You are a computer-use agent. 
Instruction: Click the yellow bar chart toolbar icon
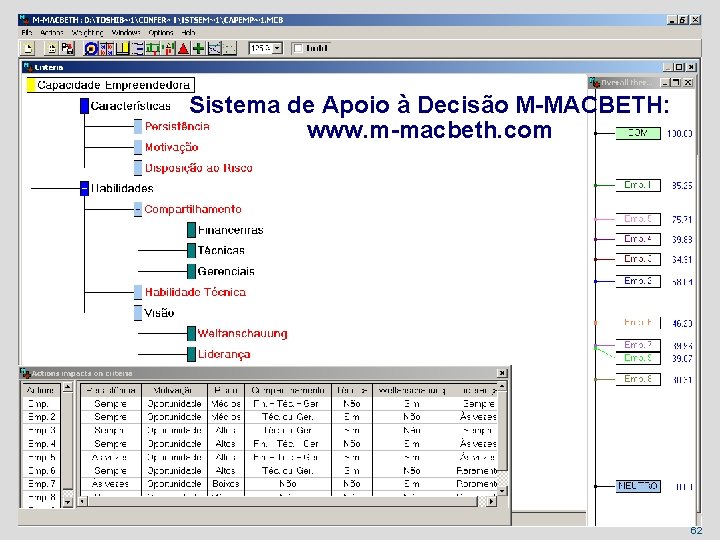pyautogui.click(x=122, y=48)
